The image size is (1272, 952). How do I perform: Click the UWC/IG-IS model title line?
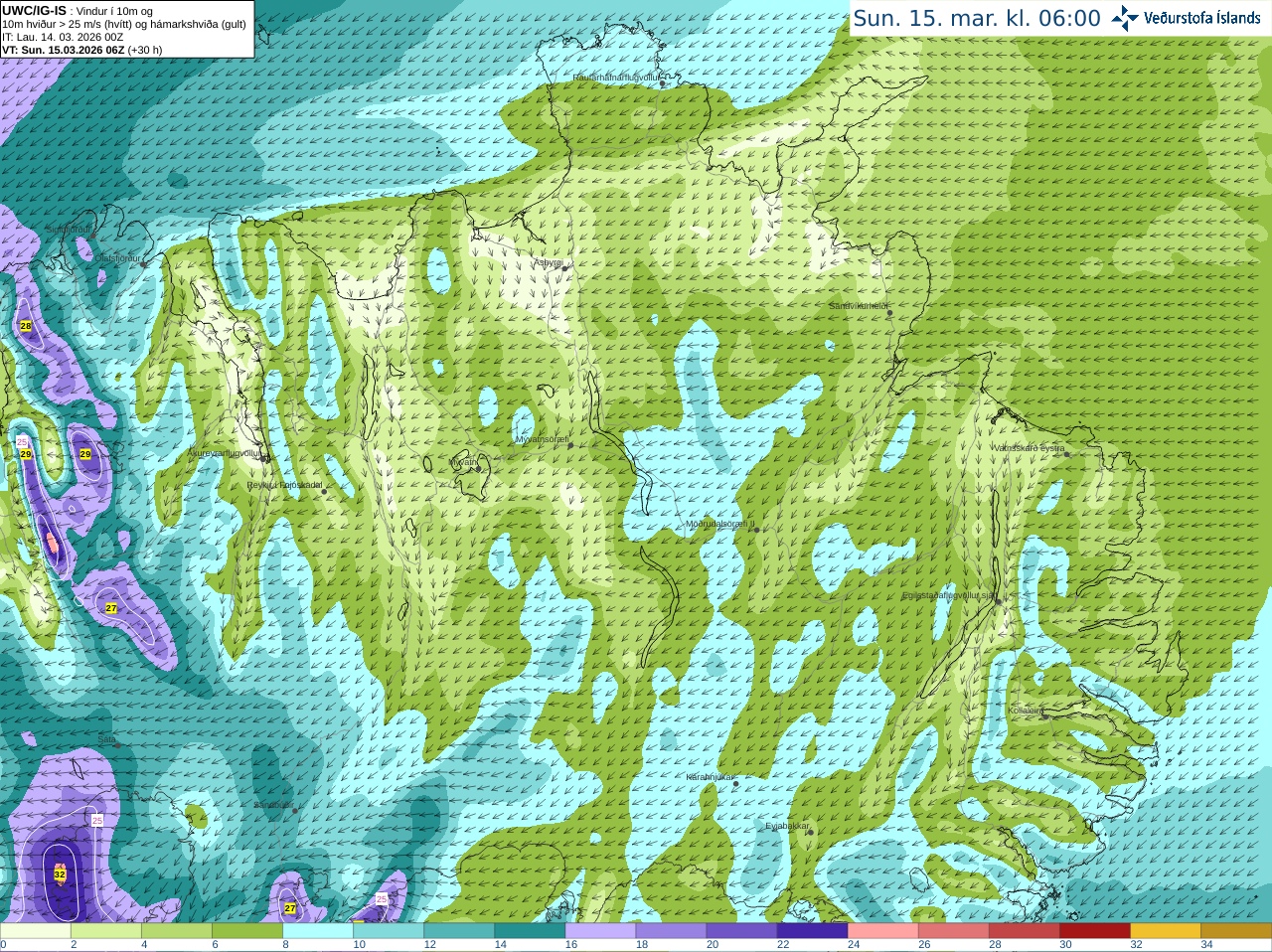pyautogui.click(x=78, y=11)
